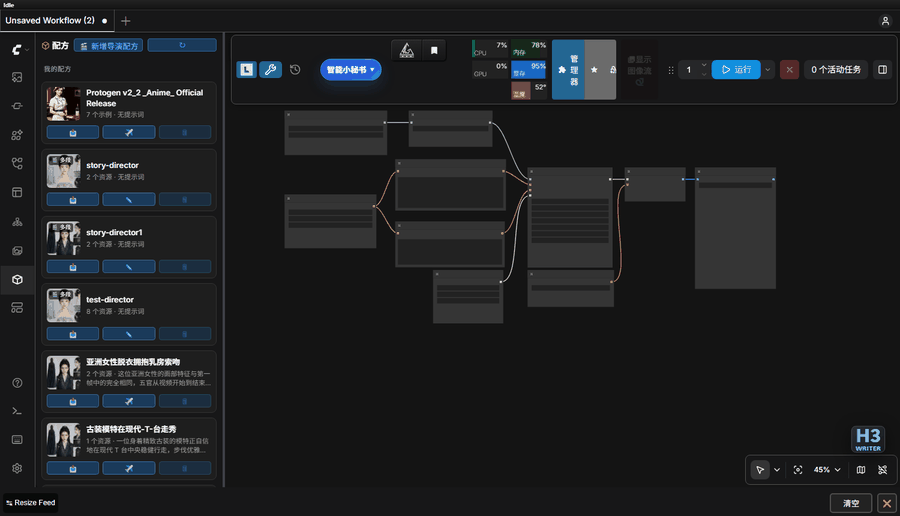Image resolution: width=900 pixels, height=516 pixels.
Task: Open the Settings gear icon
Action: (x=17, y=468)
